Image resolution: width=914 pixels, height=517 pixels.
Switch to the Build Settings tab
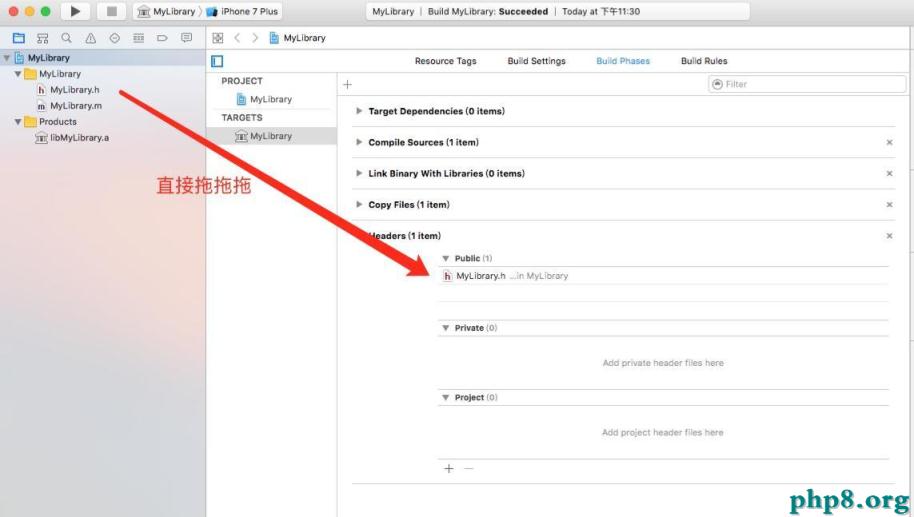pyautogui.click(x=536, y=61)
